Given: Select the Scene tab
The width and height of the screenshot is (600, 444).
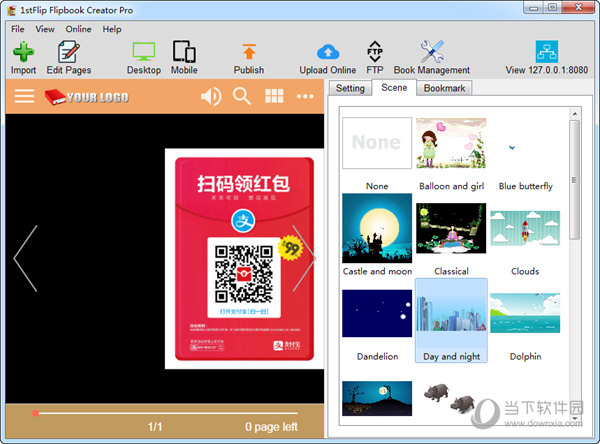Looking at the screenshot, I should coord(394,88).
